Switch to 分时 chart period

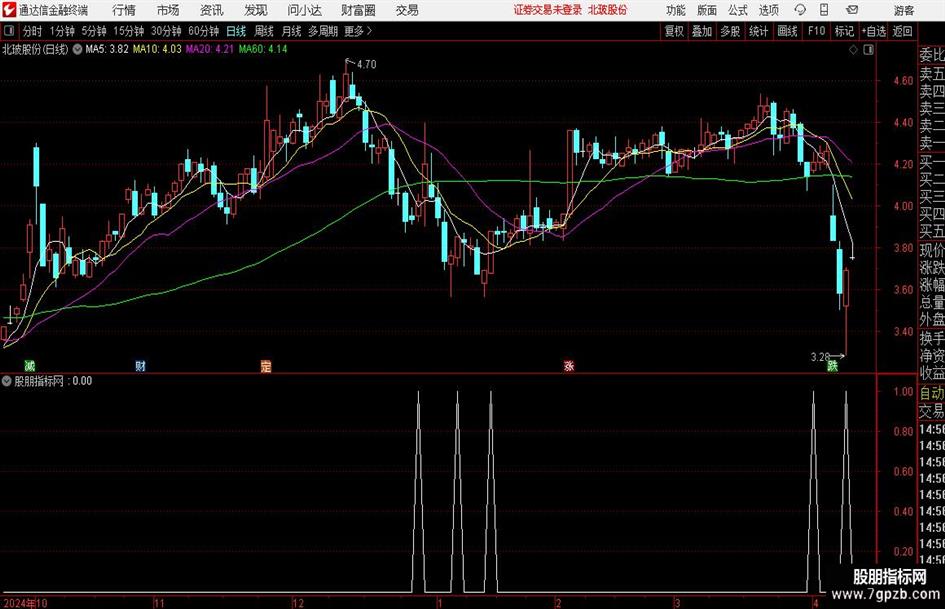(33, 31)
